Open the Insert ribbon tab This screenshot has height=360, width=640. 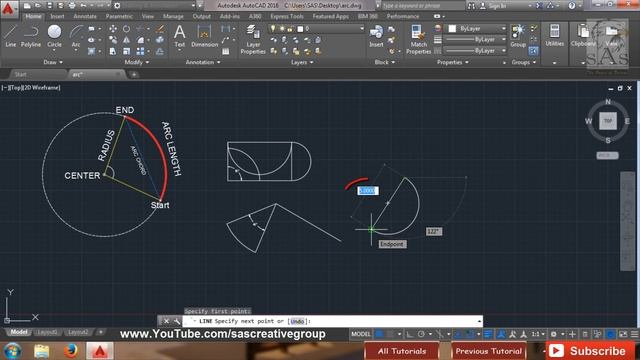point(57,16)
